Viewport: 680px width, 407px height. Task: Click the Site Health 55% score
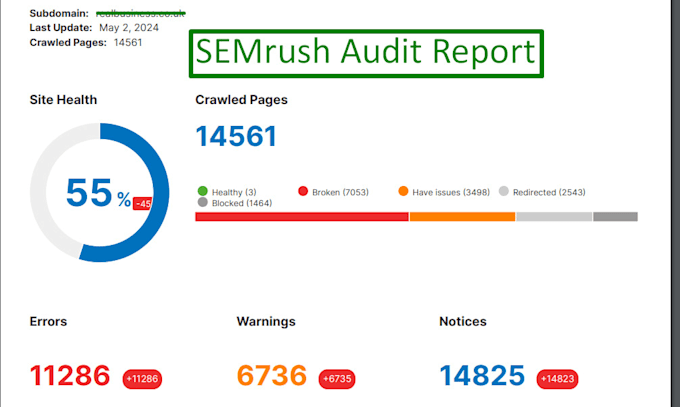tap(98, 193)
